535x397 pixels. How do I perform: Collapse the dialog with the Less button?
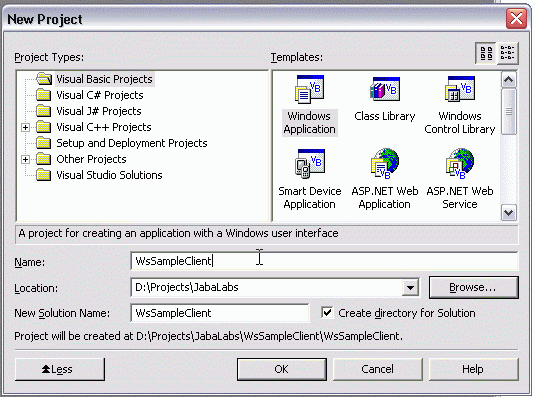point(60,369)
